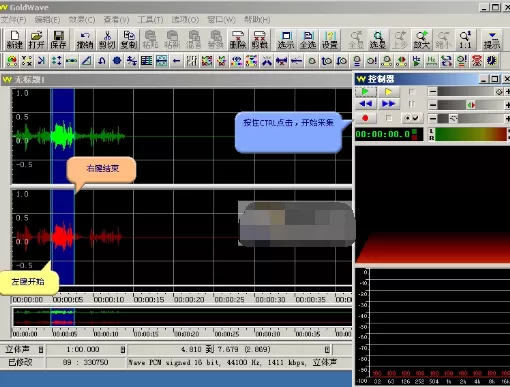Open the 效果(C) menu
The image size is (510, 387).
(82, 20)
